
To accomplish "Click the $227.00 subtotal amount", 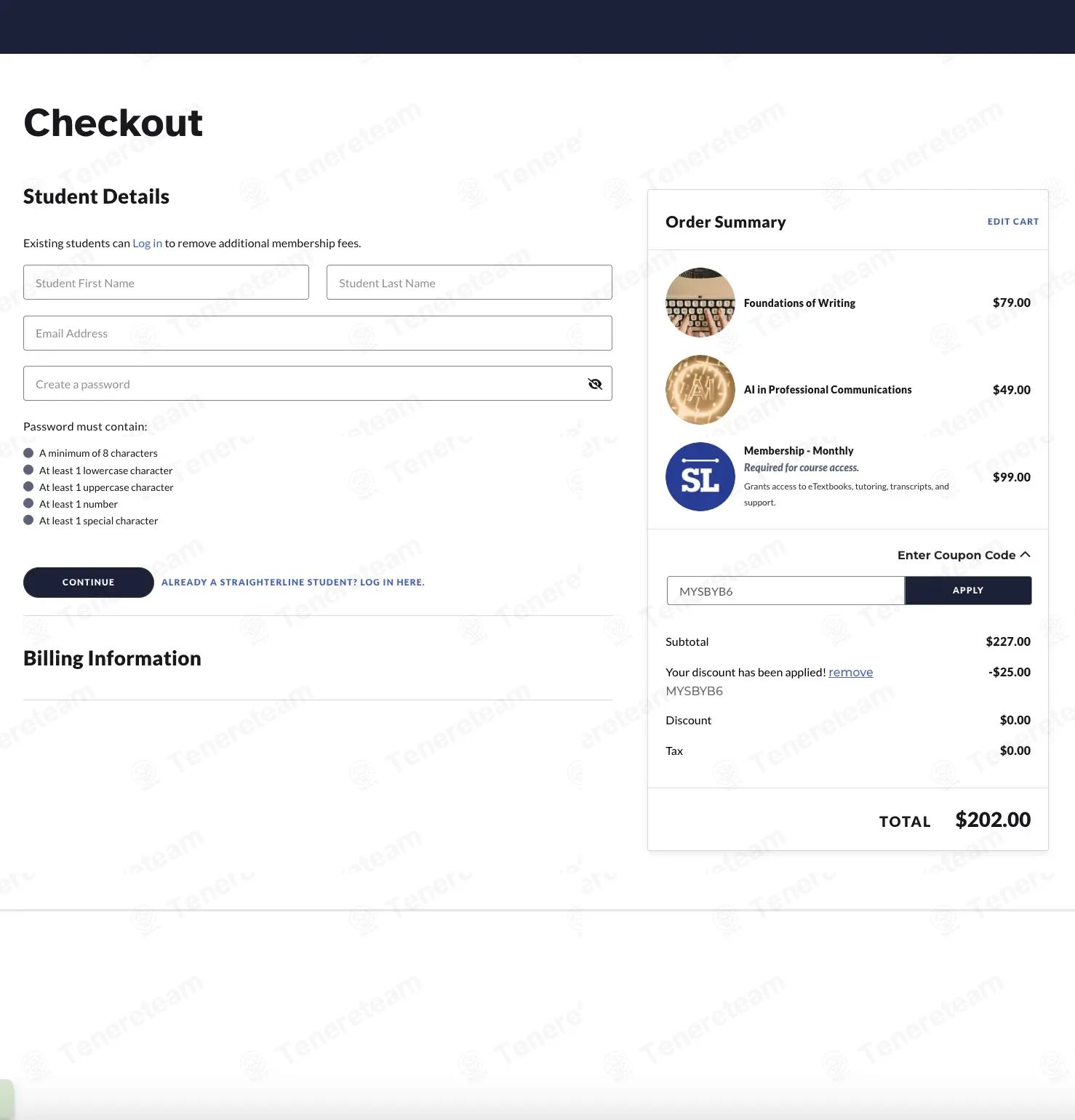I will (x=1008, y=641).
